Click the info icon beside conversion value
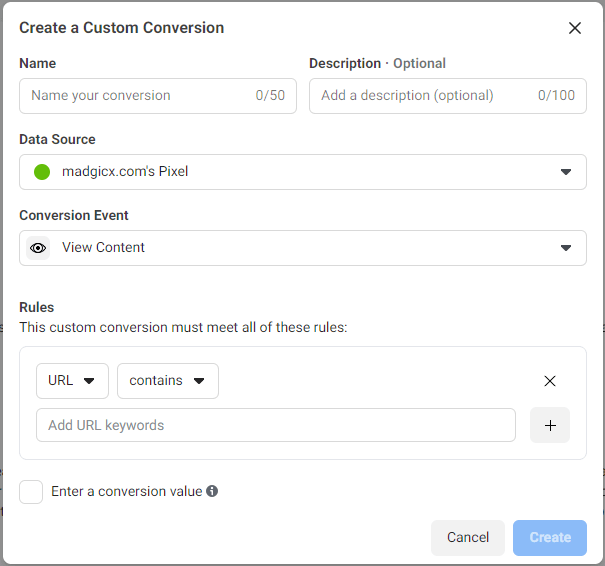This screenshot has width=605, height=566. point(212,491)
